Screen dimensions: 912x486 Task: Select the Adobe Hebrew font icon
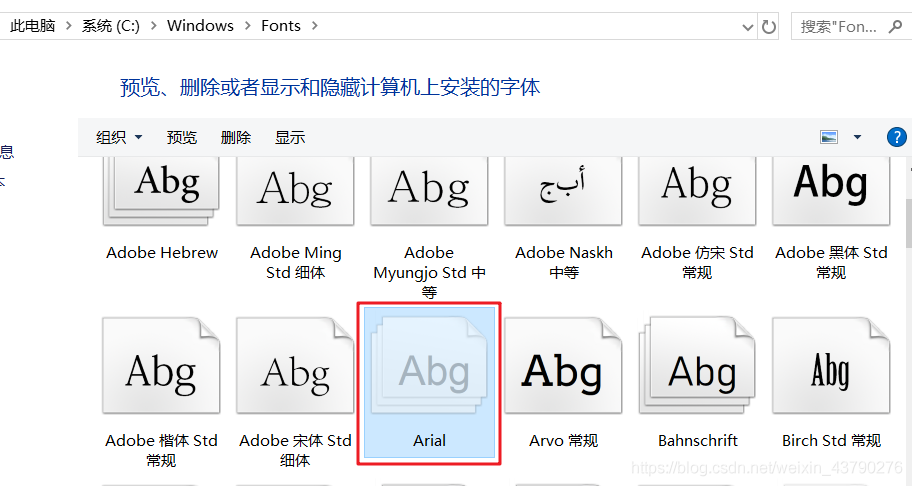point(162,188)
